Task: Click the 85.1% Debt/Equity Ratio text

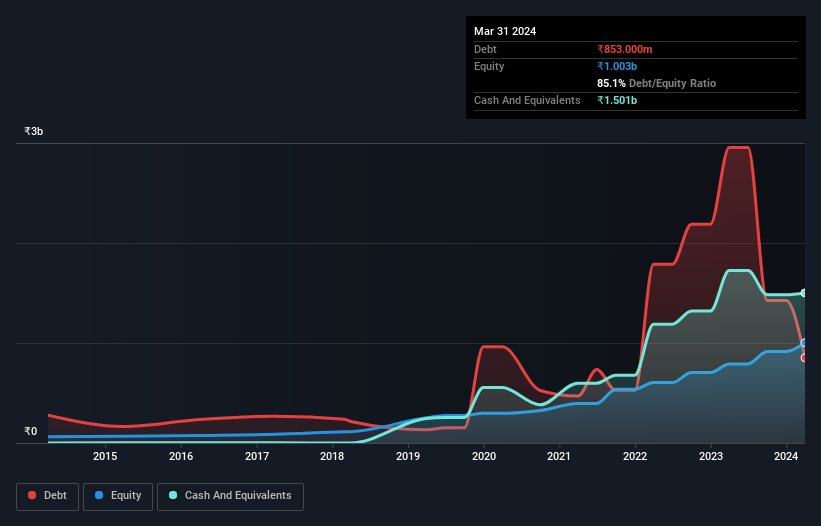Action: point(656,83)
